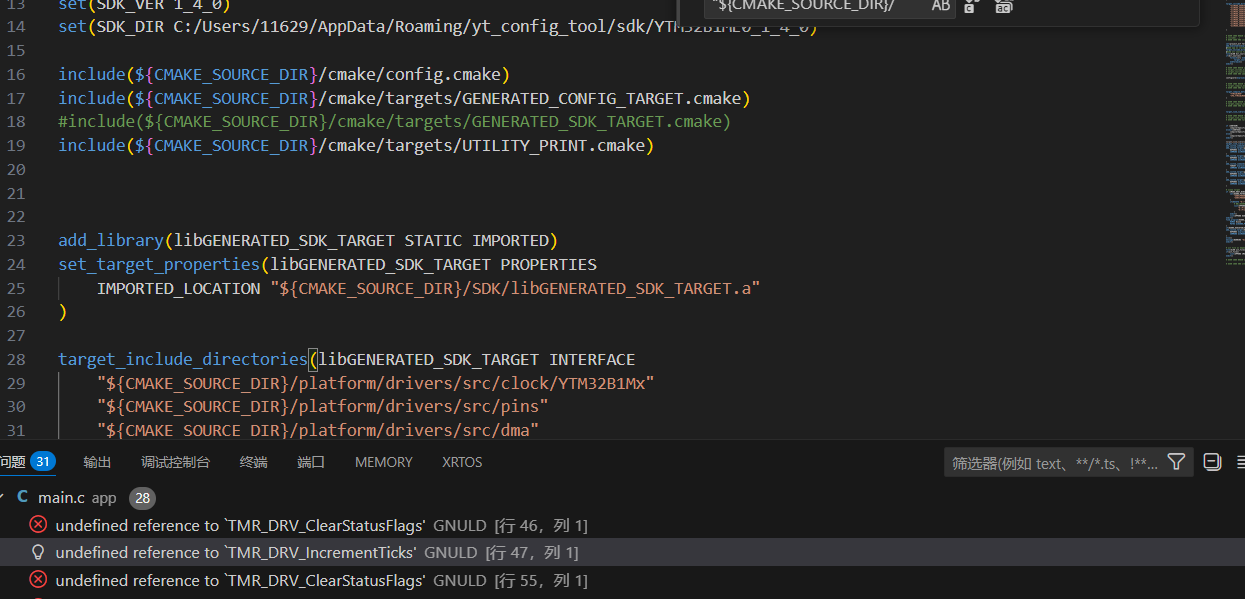1245x599 pixels.
Task: Click the Replace single match icon
Action: (971, 7)
